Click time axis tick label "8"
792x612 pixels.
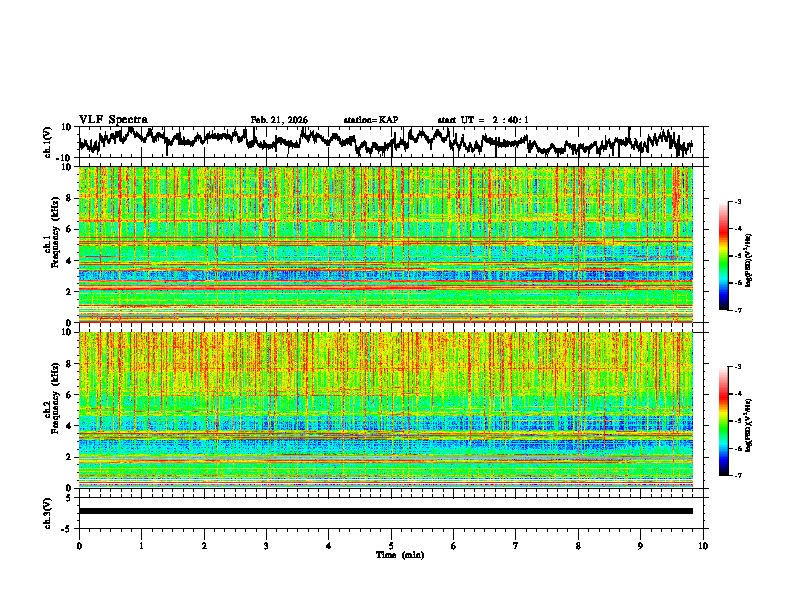[578, 546]
